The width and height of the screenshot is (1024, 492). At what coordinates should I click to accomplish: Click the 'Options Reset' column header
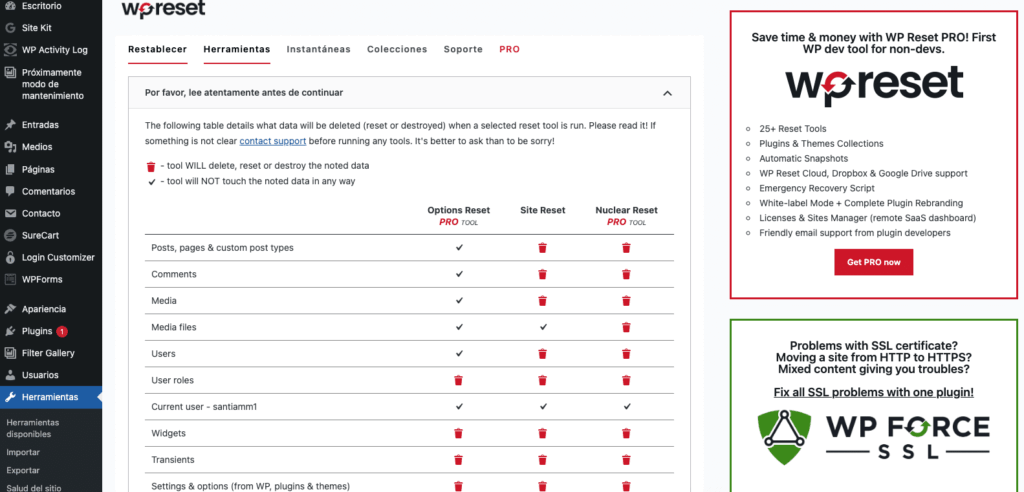click(x=458, y=210)
